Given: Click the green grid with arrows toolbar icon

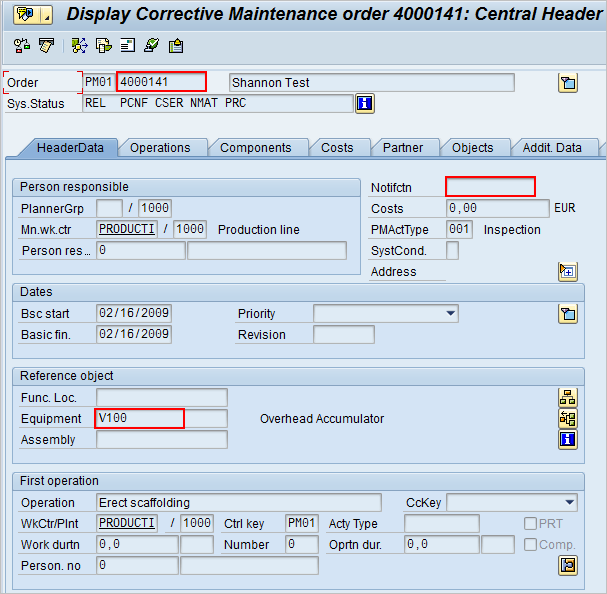Looking at the screenshot, I should coord(80,46).
